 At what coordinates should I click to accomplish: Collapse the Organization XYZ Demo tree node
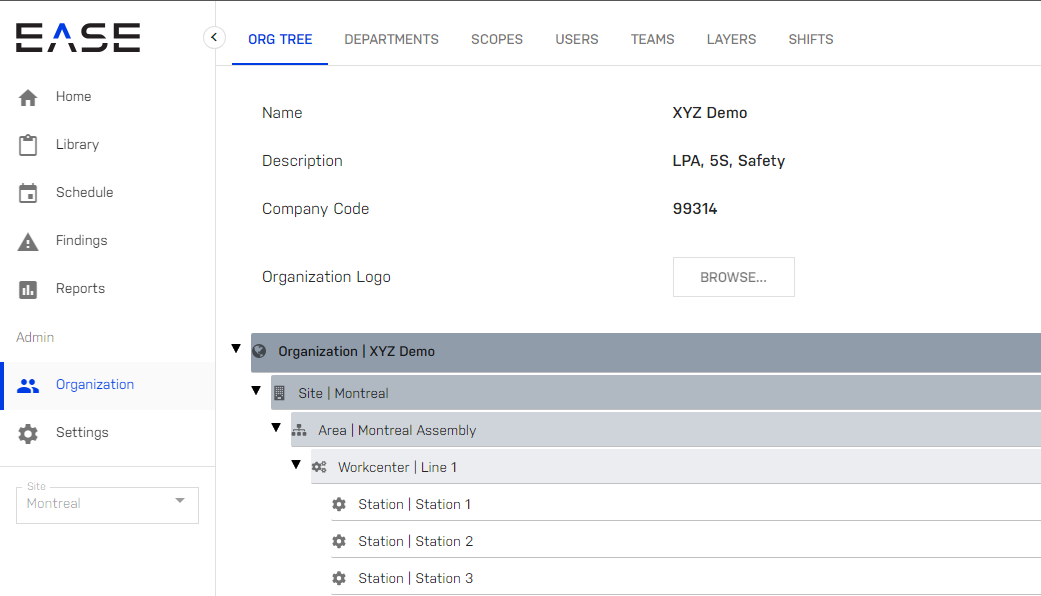point(236,348)
